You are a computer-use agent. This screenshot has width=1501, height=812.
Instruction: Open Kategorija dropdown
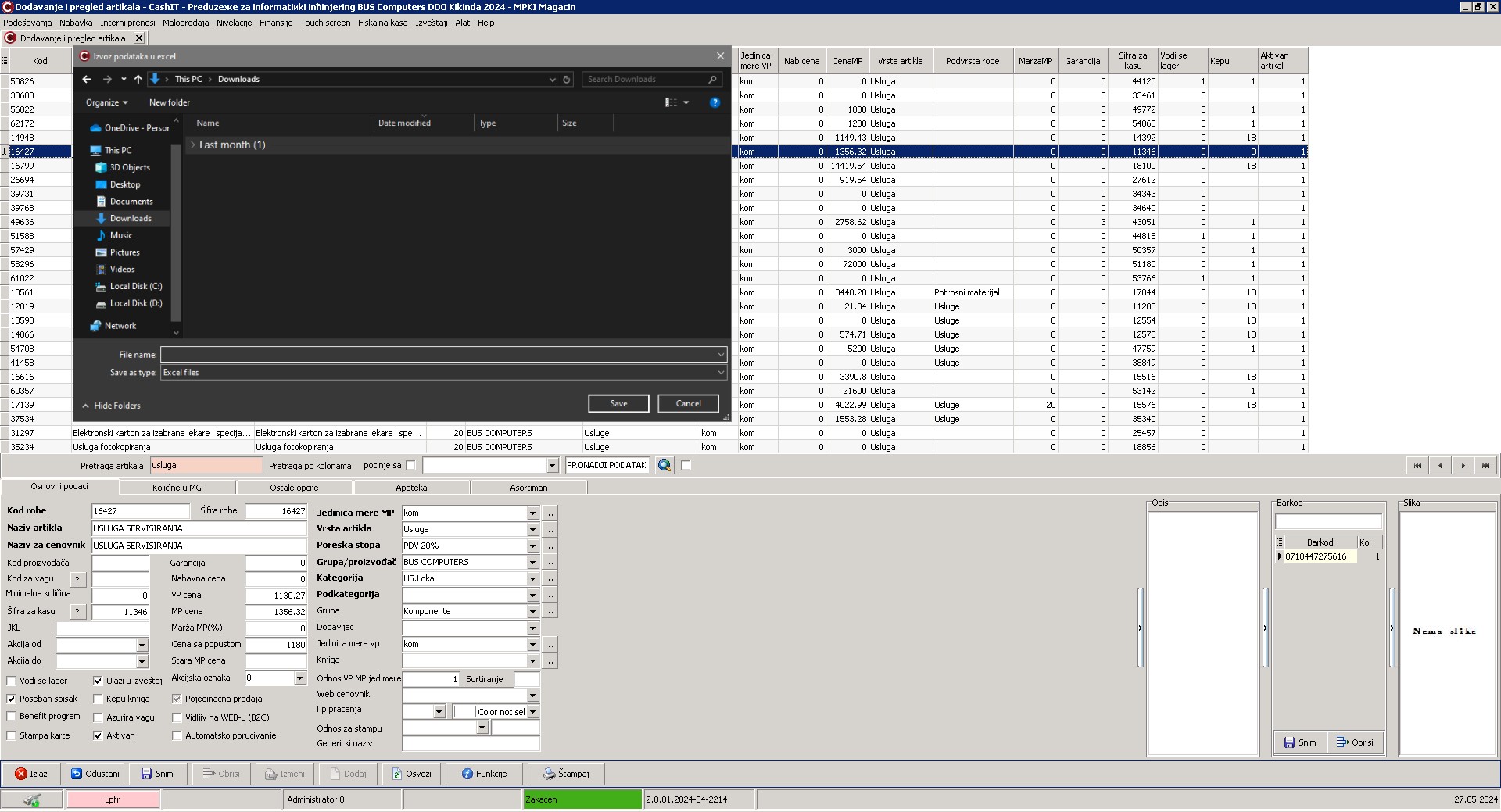click(532, 579)
